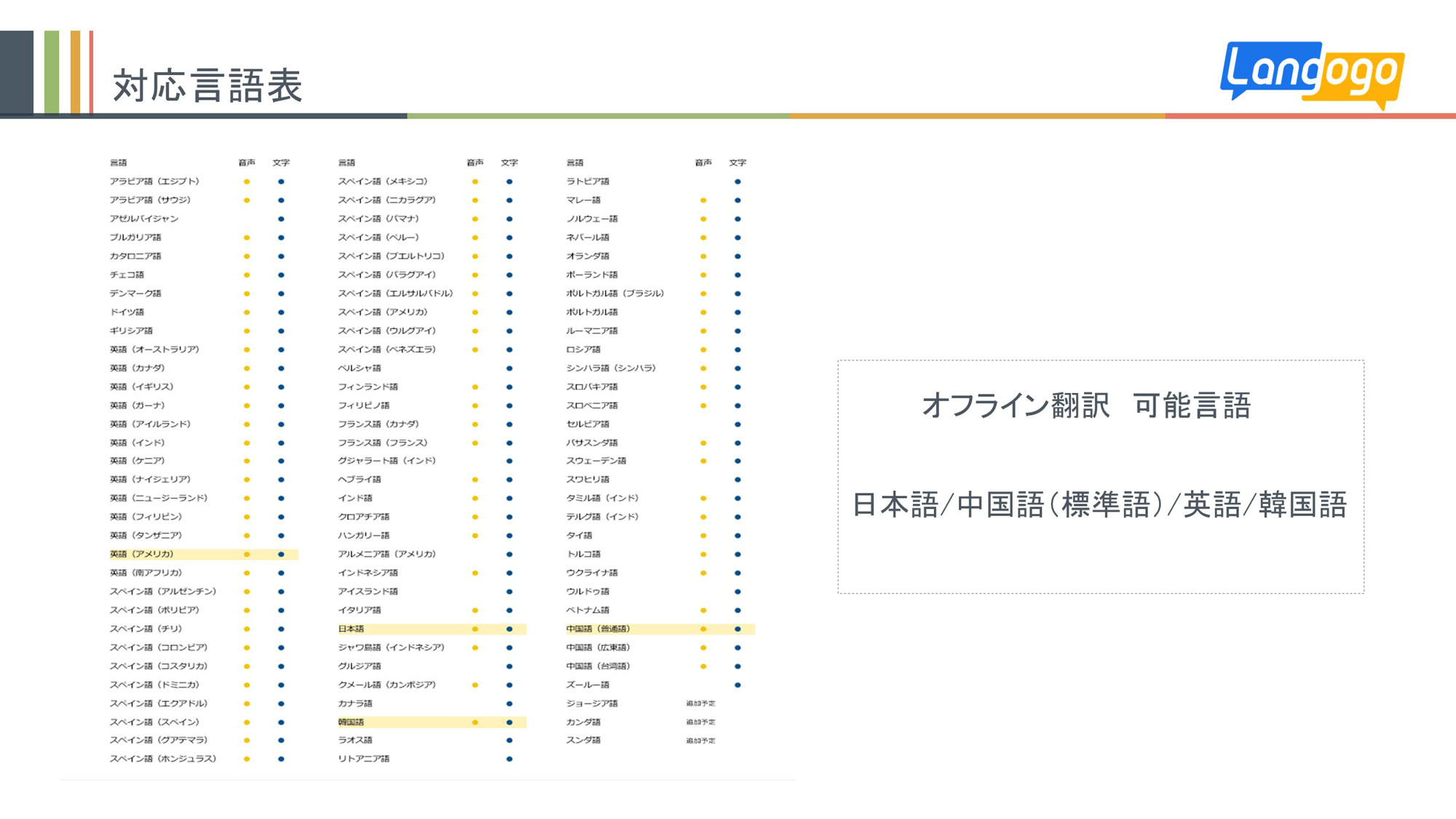
Task: Click the ブルガリア語 label
Action: (x=135, y=237)
